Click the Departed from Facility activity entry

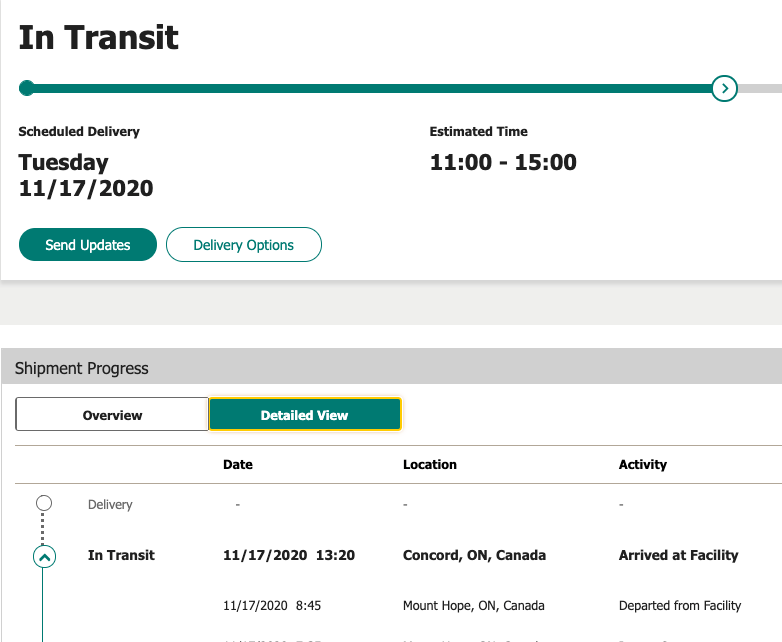(680, 605)
